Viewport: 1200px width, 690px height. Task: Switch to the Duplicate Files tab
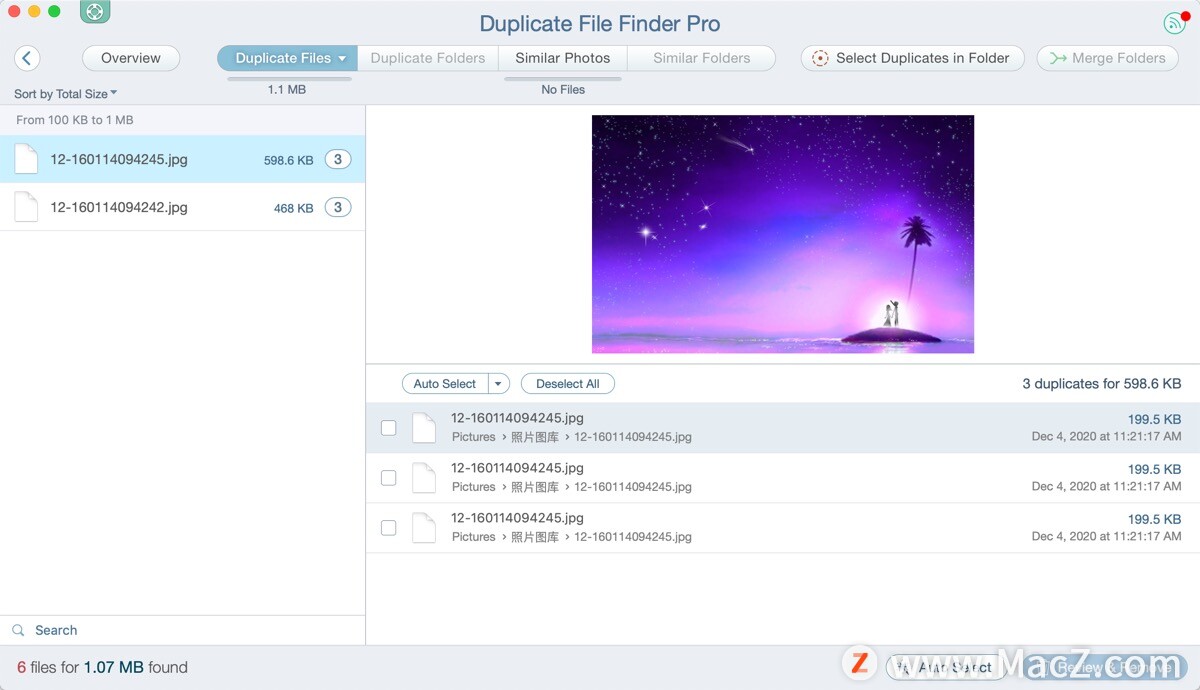click(287, 58)
